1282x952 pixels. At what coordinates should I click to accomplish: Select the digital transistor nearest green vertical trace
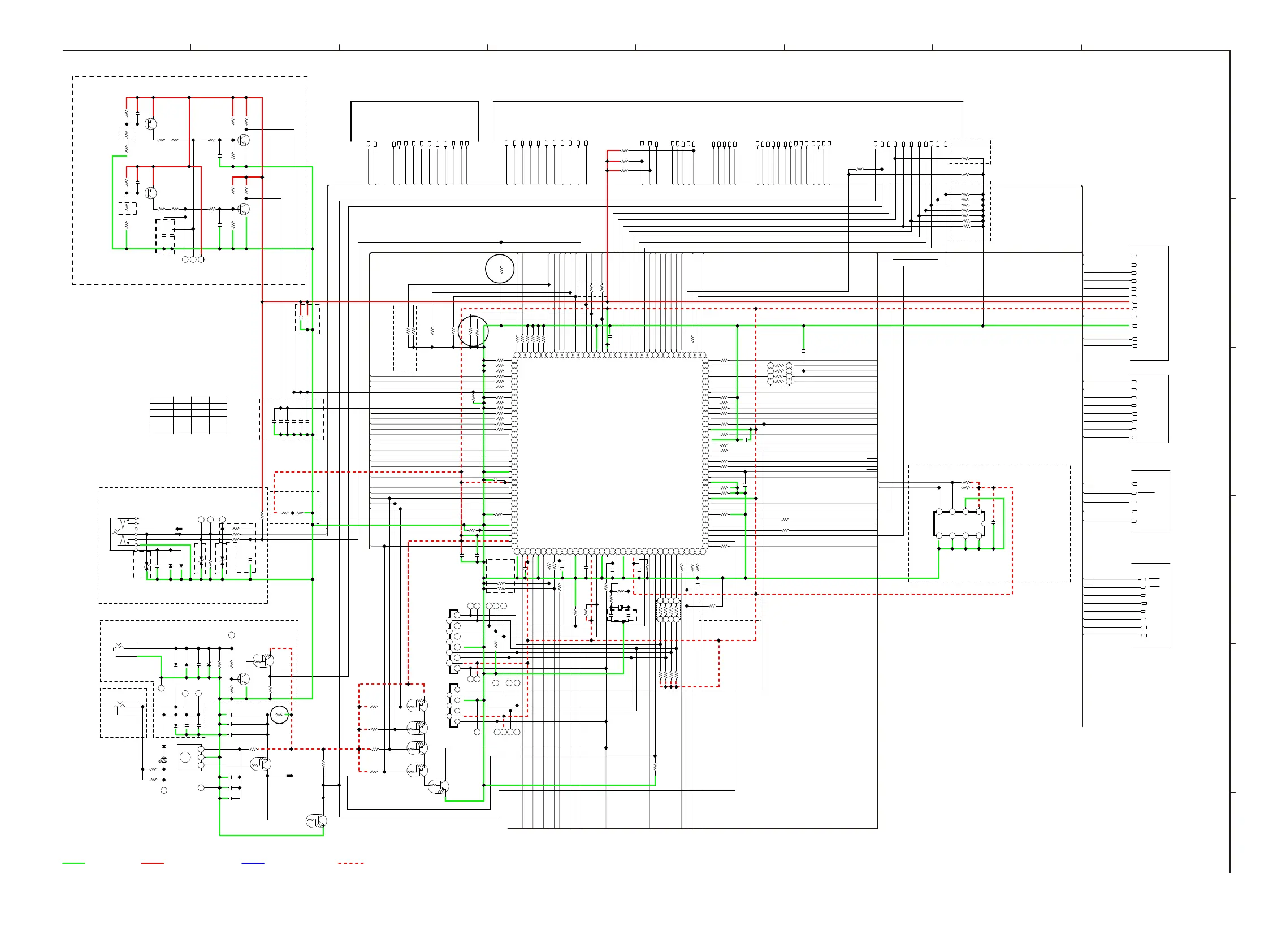pos(438,786)
